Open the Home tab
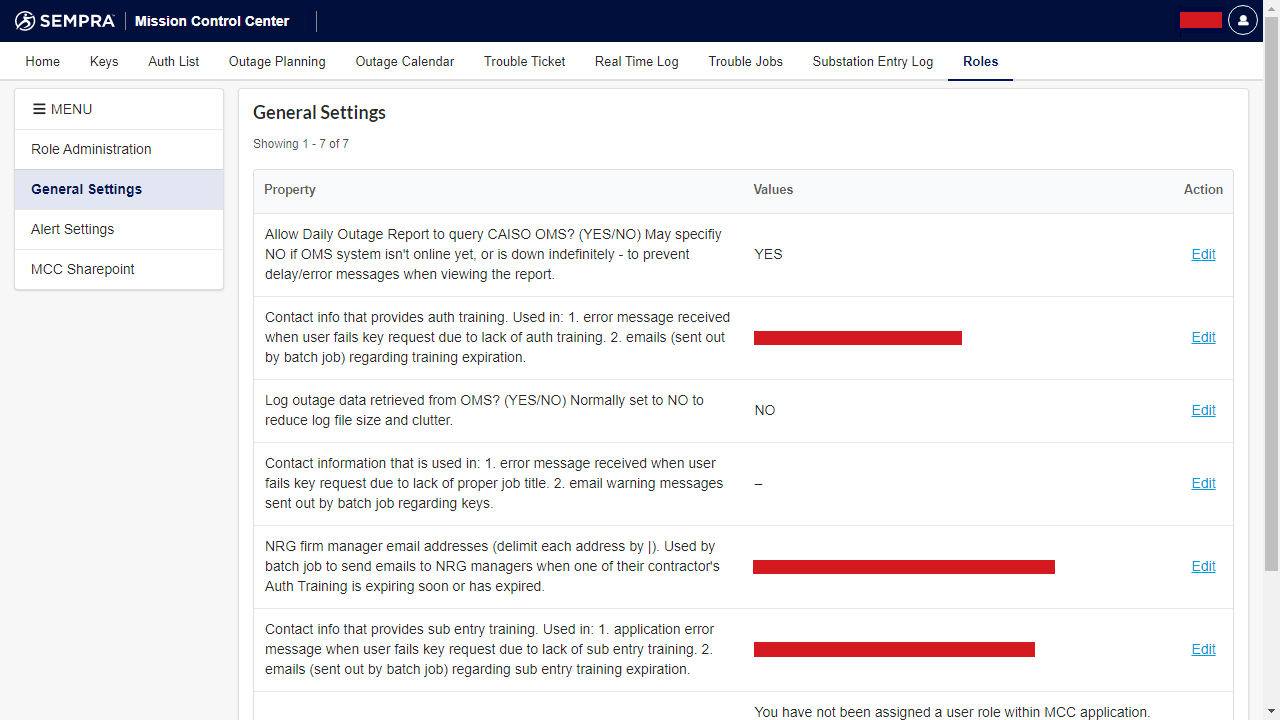Screen dimensions: 1280x720 coord(43,61)
